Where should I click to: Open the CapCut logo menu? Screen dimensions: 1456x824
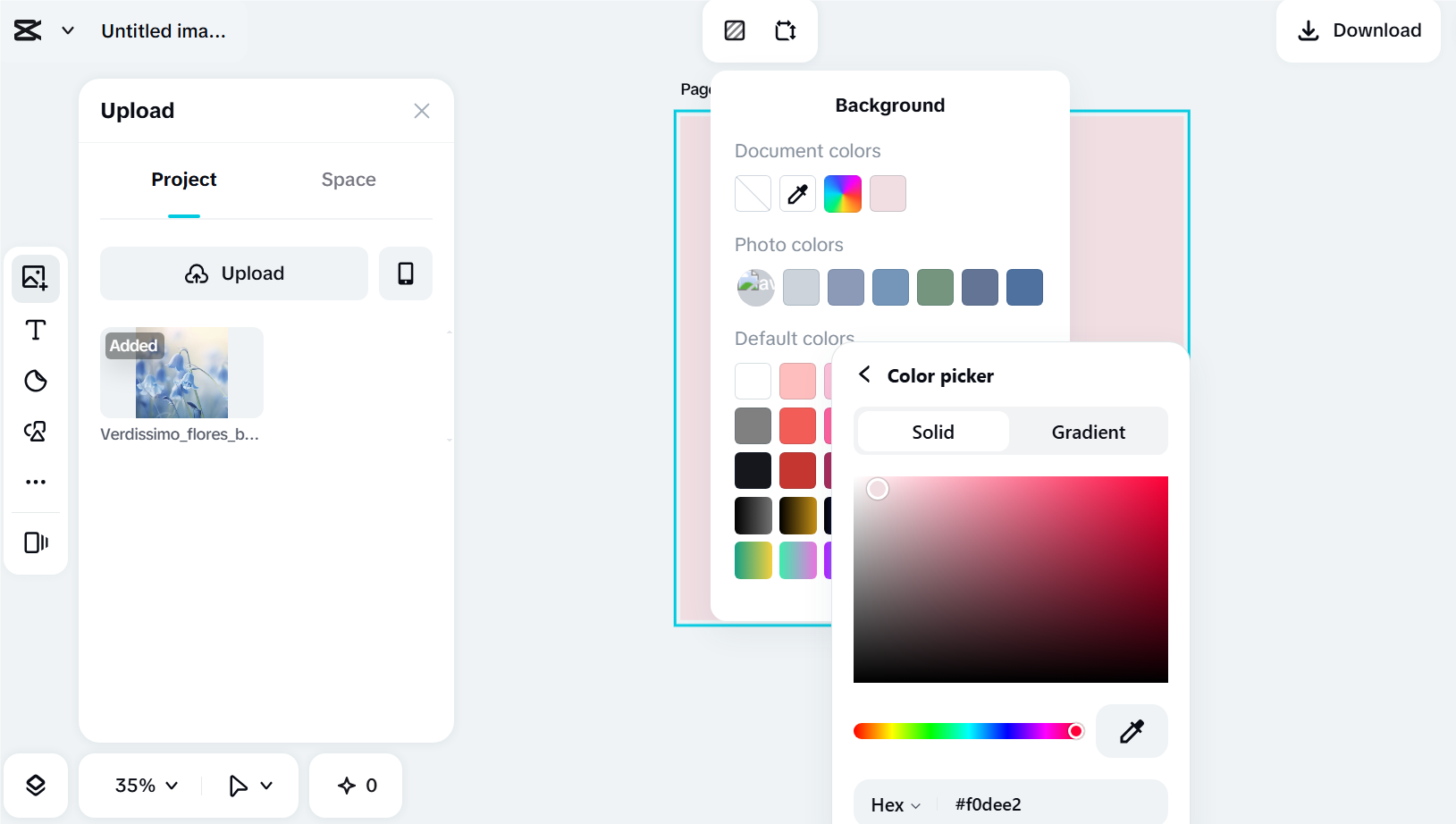pyautogui.click(x=28, y=30)
